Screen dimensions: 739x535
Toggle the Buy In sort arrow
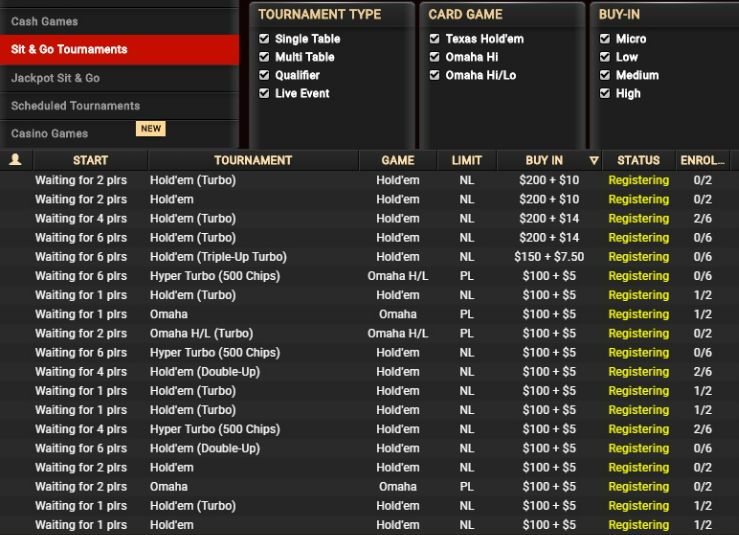click(594, 161)
